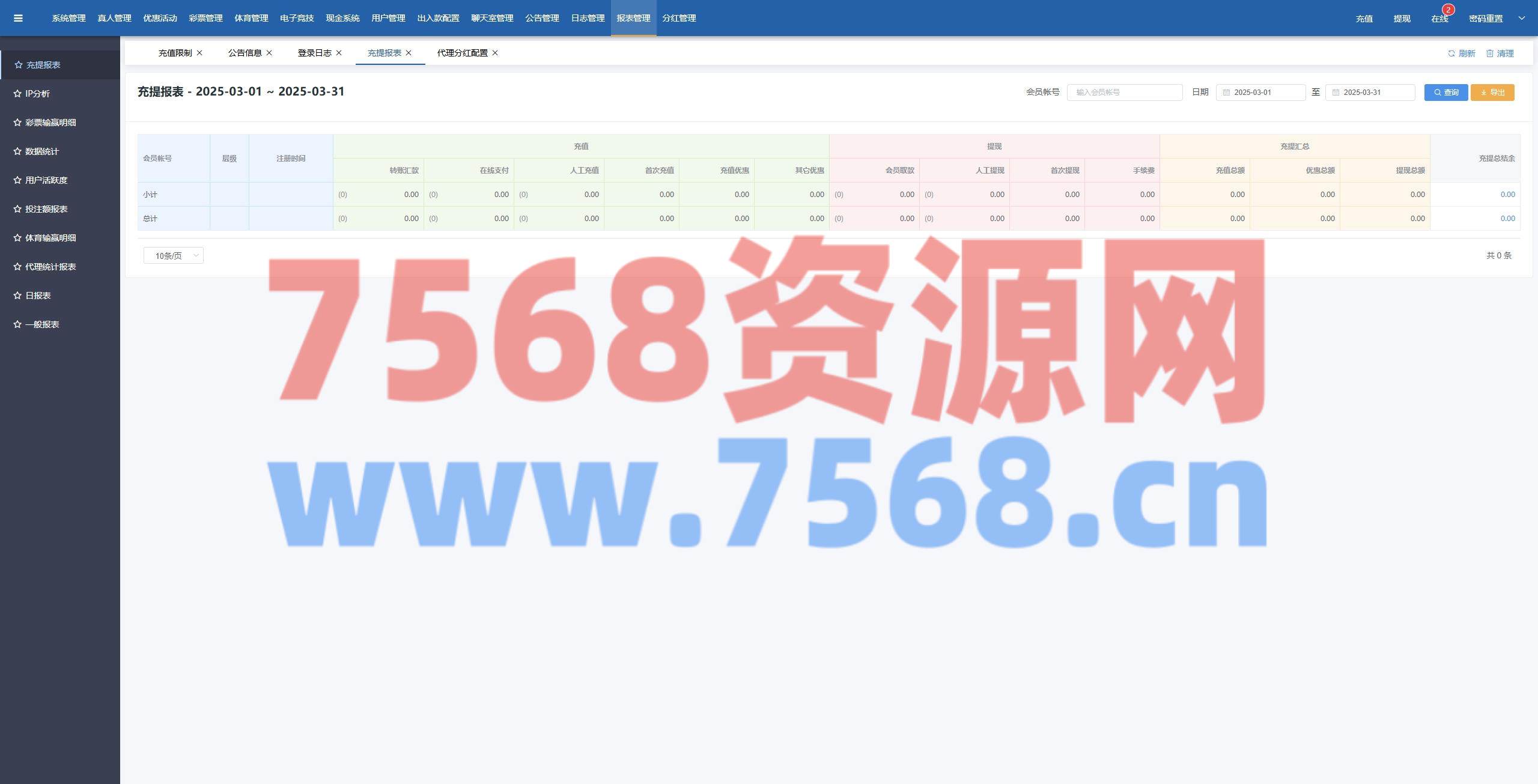Close the 充值限制 tab

[x=199, y=53]
